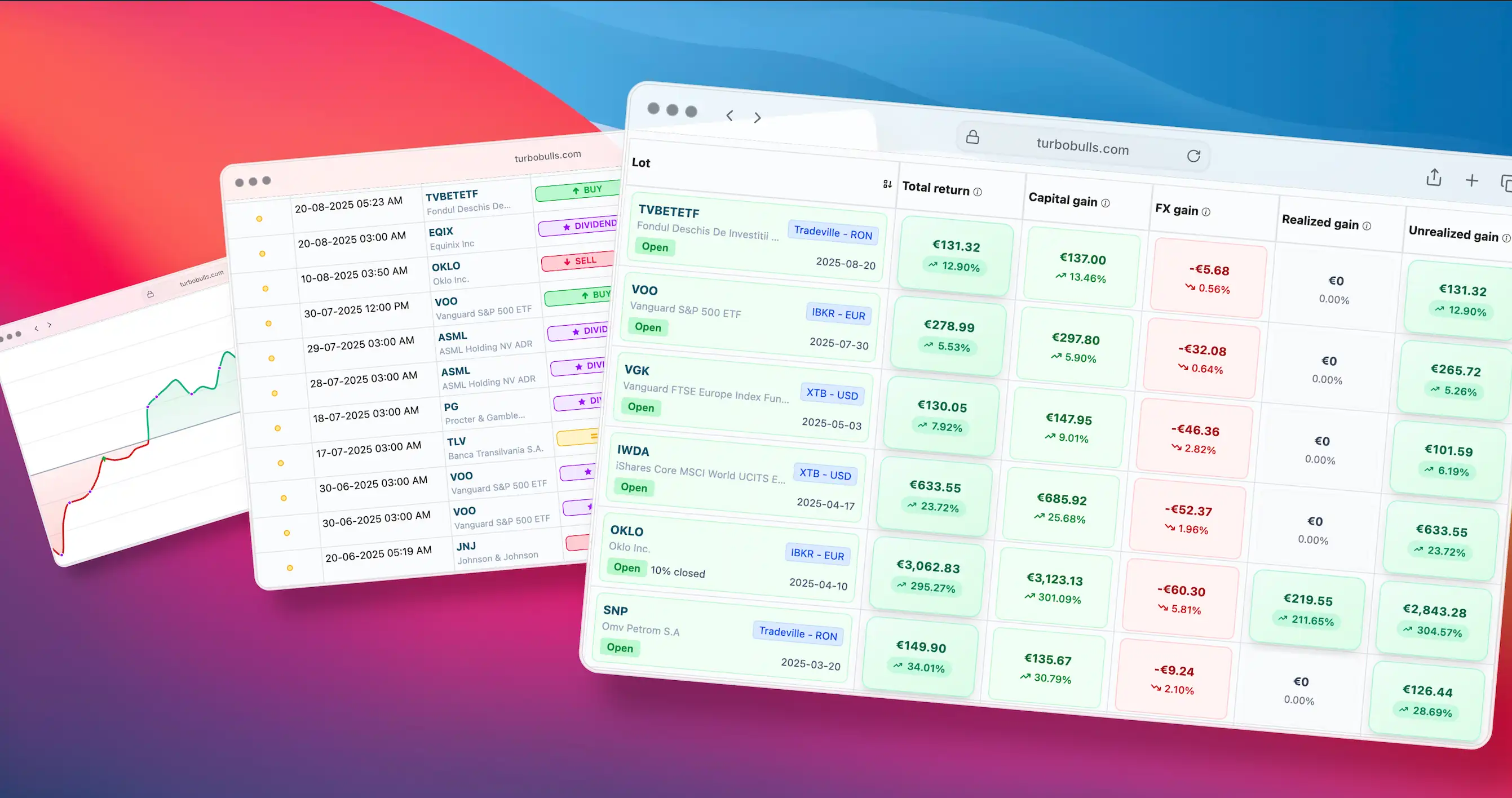The image size is (1512, 798).
Task: Click the browser back arrow
Action: tap(730, 116)
